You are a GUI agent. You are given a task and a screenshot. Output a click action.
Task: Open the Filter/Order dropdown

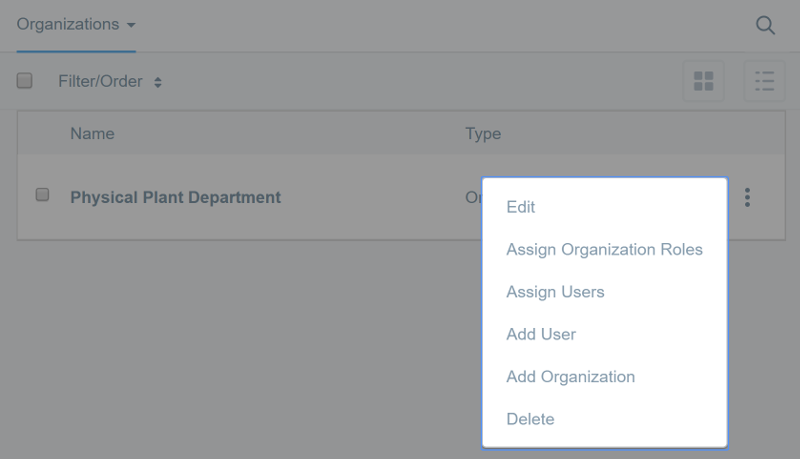[110, 81]
